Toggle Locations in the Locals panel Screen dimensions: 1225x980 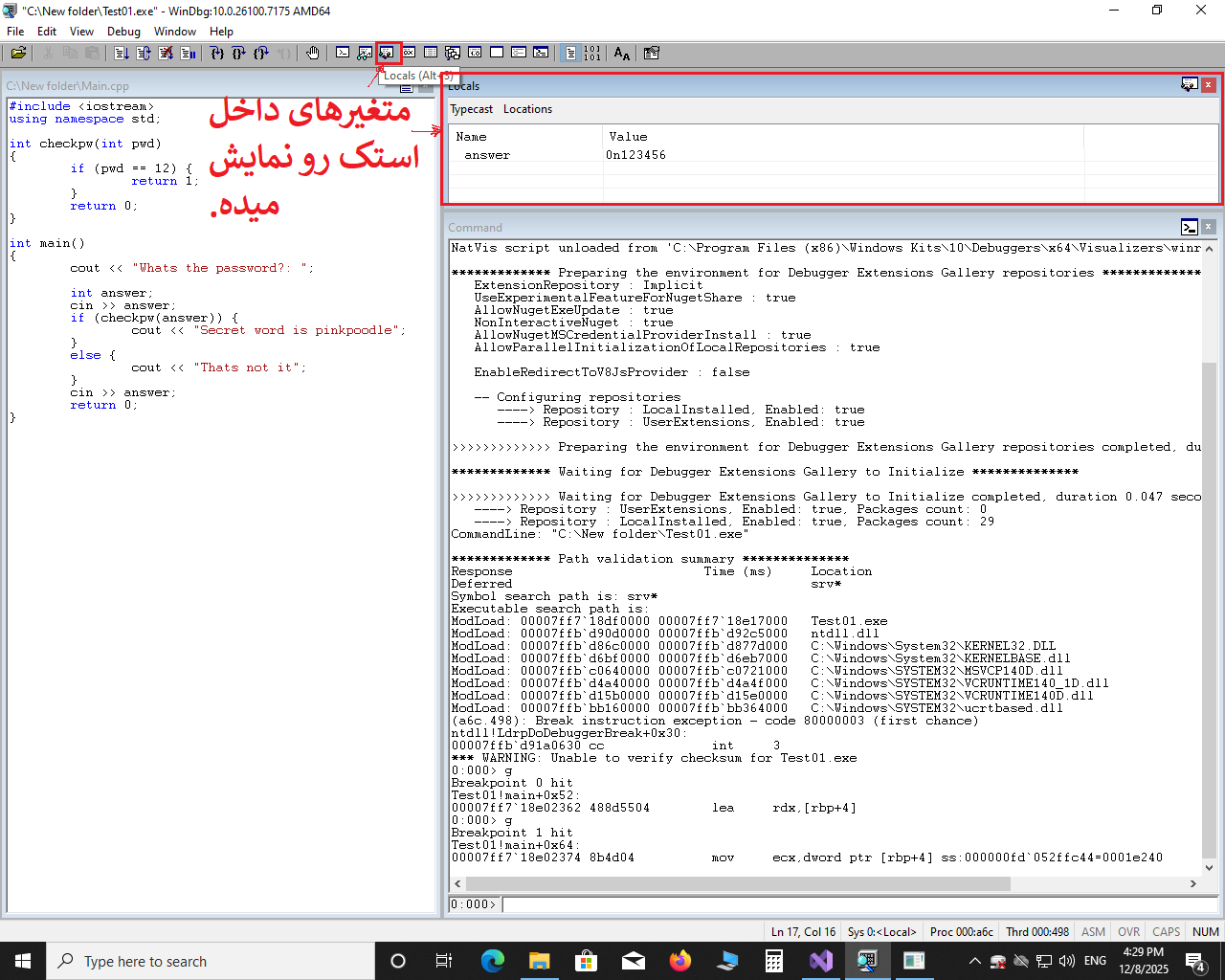(527, 109)
